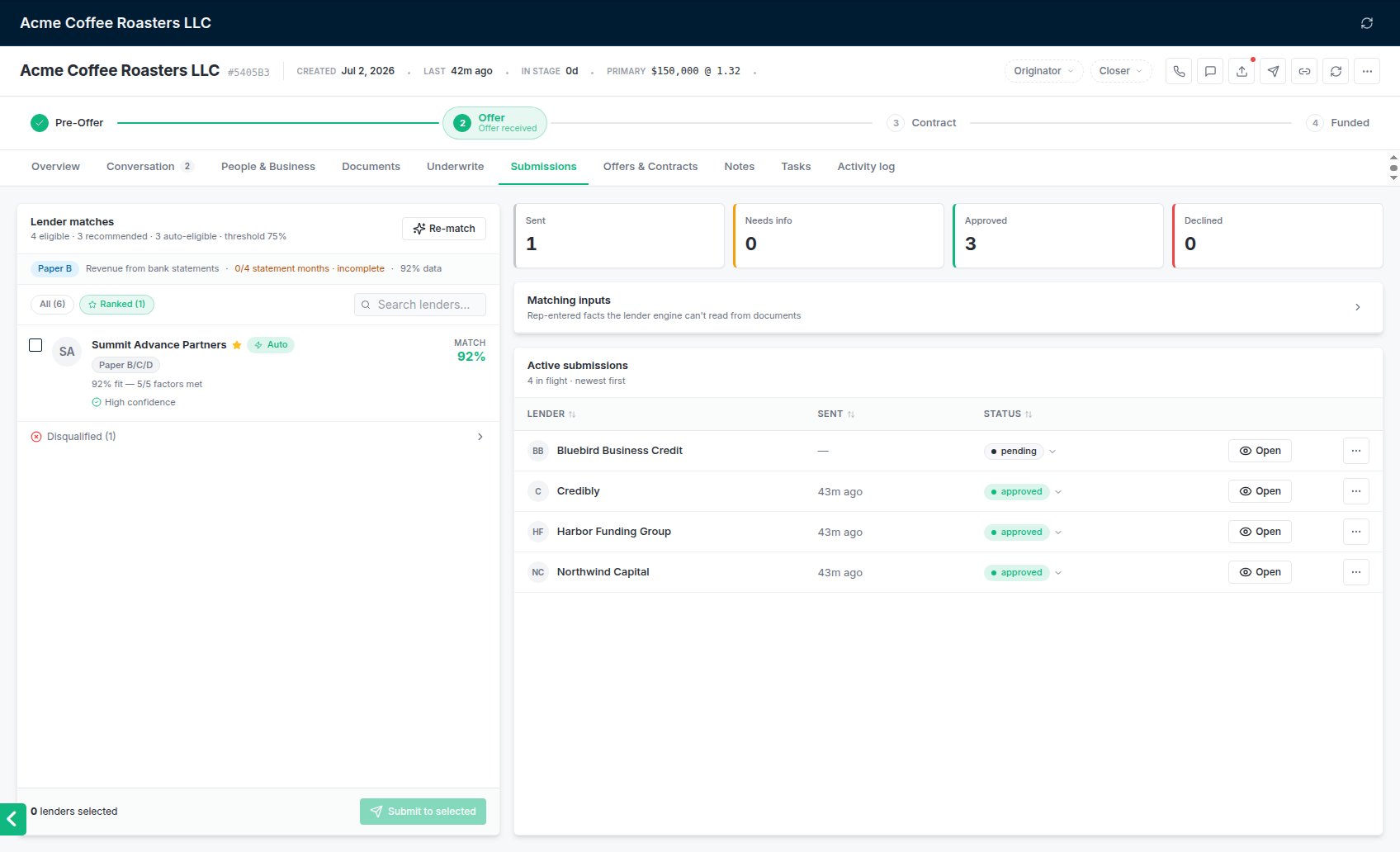
Task: Click Submit to selected button
Action: pyautogui.click(x=423, y=812)
